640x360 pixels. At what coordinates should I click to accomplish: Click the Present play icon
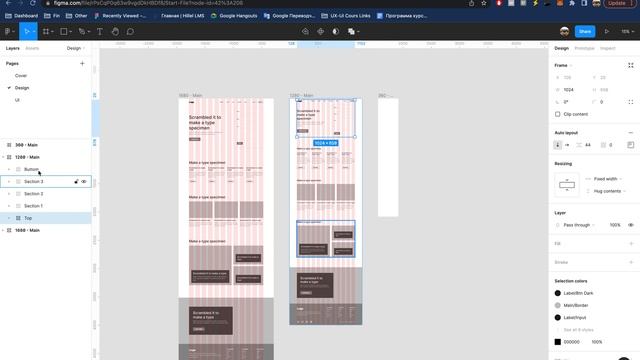pyautogui.click(x=607, y=31)
